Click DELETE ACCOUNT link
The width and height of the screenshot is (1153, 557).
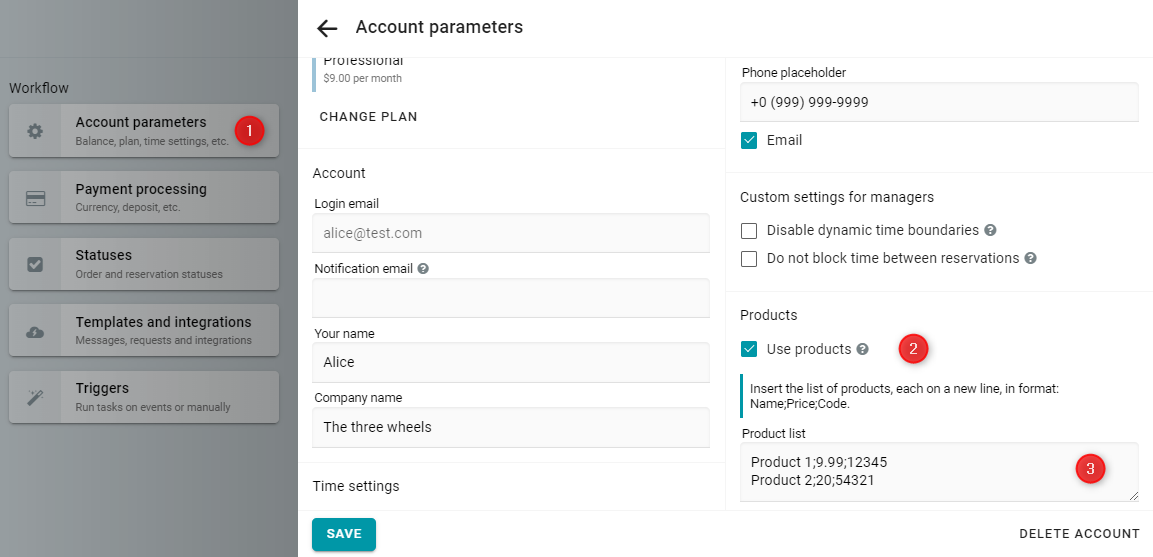[x=1079, y=534]
